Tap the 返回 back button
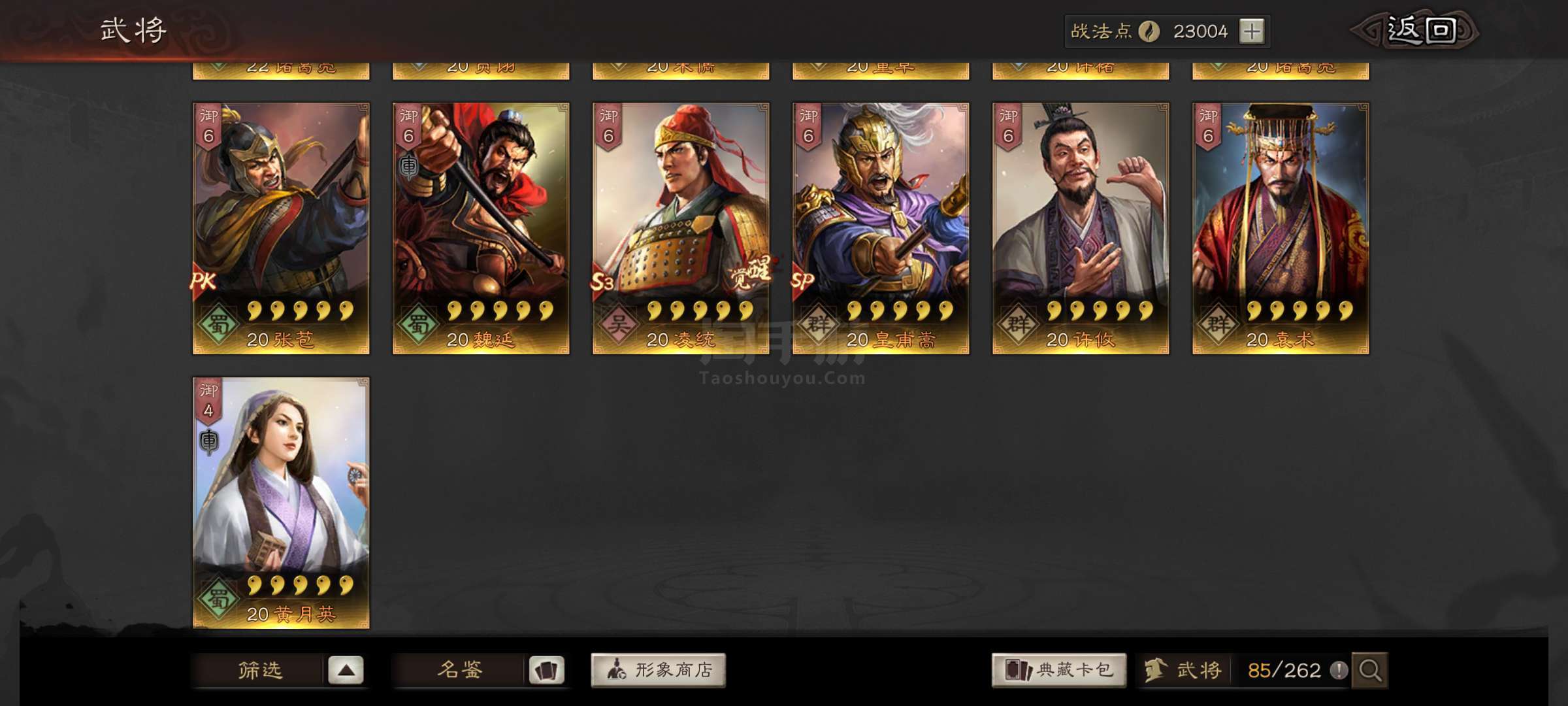The height and width of the screenshot is (706, 1568). click(x=1415, y=30)
